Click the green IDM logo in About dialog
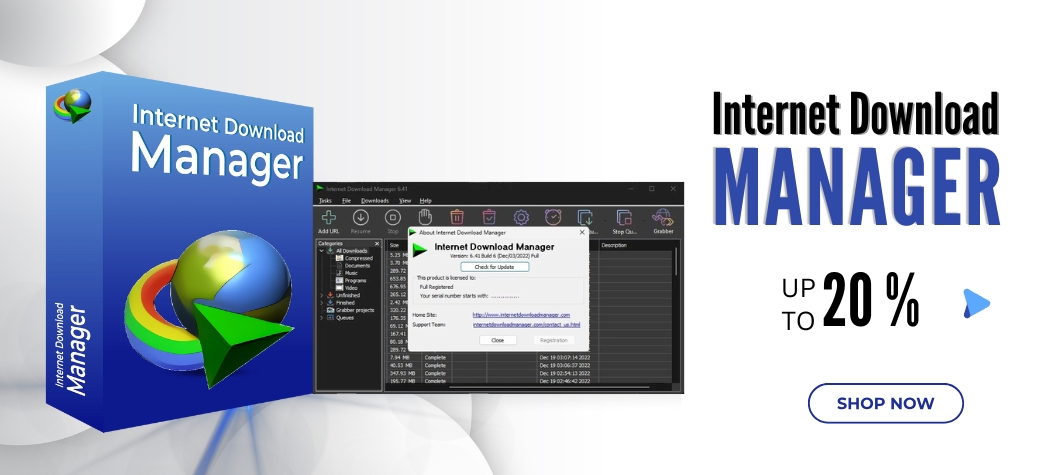The width and height of the screenshot is (1047, 475). pos(420,251)
